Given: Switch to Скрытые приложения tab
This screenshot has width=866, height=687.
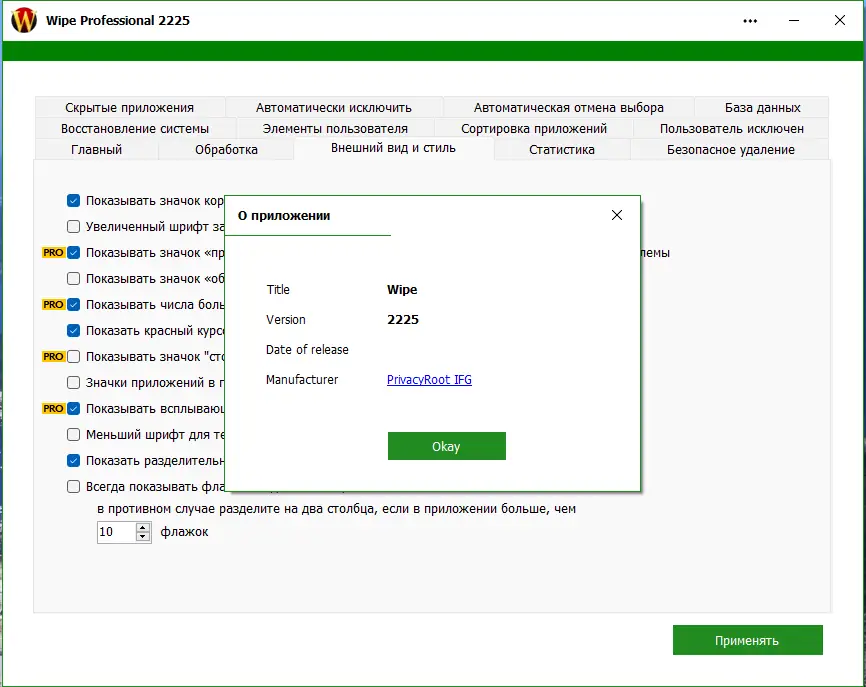Looking at the screenshot, I should coord(130,107).
